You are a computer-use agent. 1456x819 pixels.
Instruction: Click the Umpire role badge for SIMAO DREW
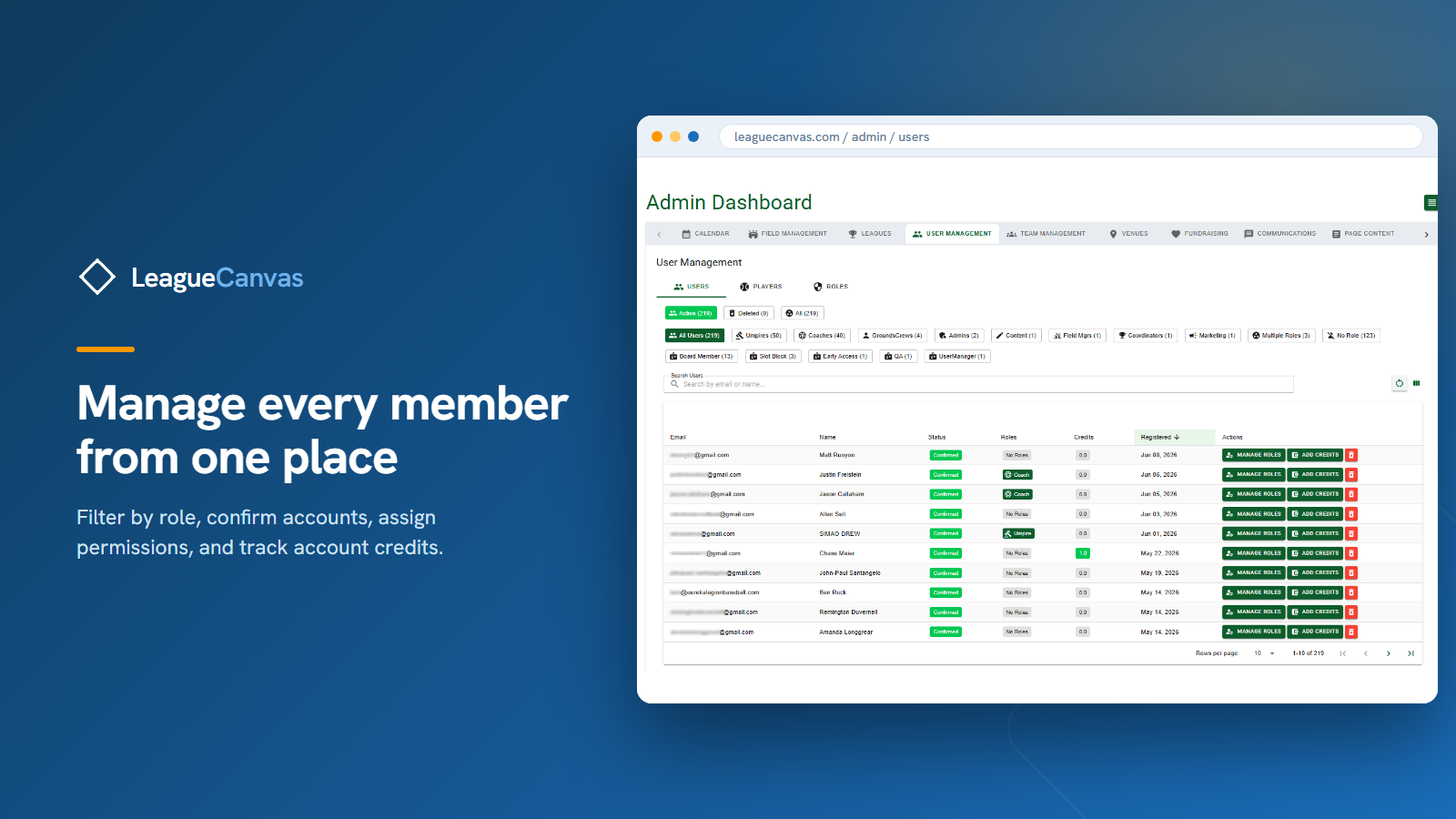click(1018, 534)
